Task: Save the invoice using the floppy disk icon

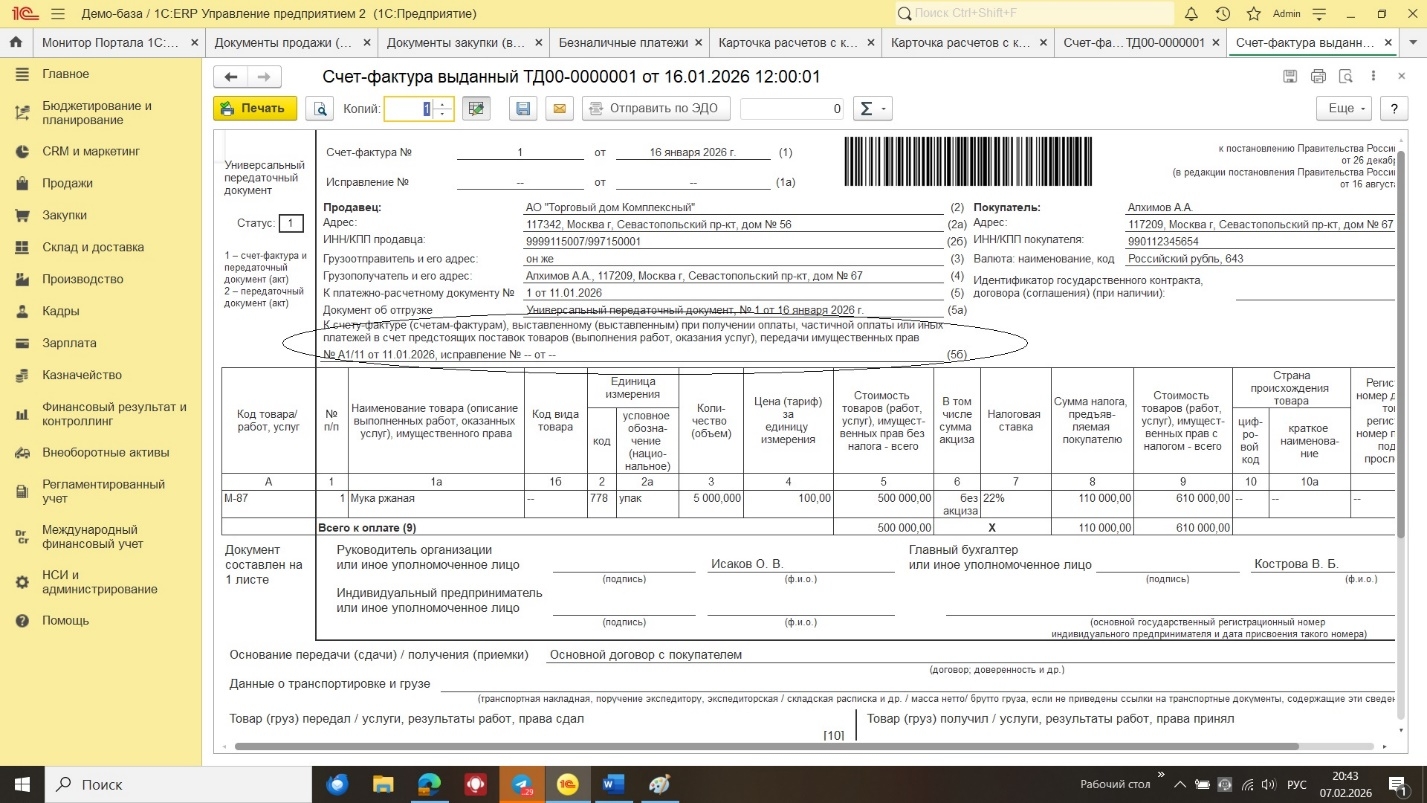Action: click(x=521, y=109)
